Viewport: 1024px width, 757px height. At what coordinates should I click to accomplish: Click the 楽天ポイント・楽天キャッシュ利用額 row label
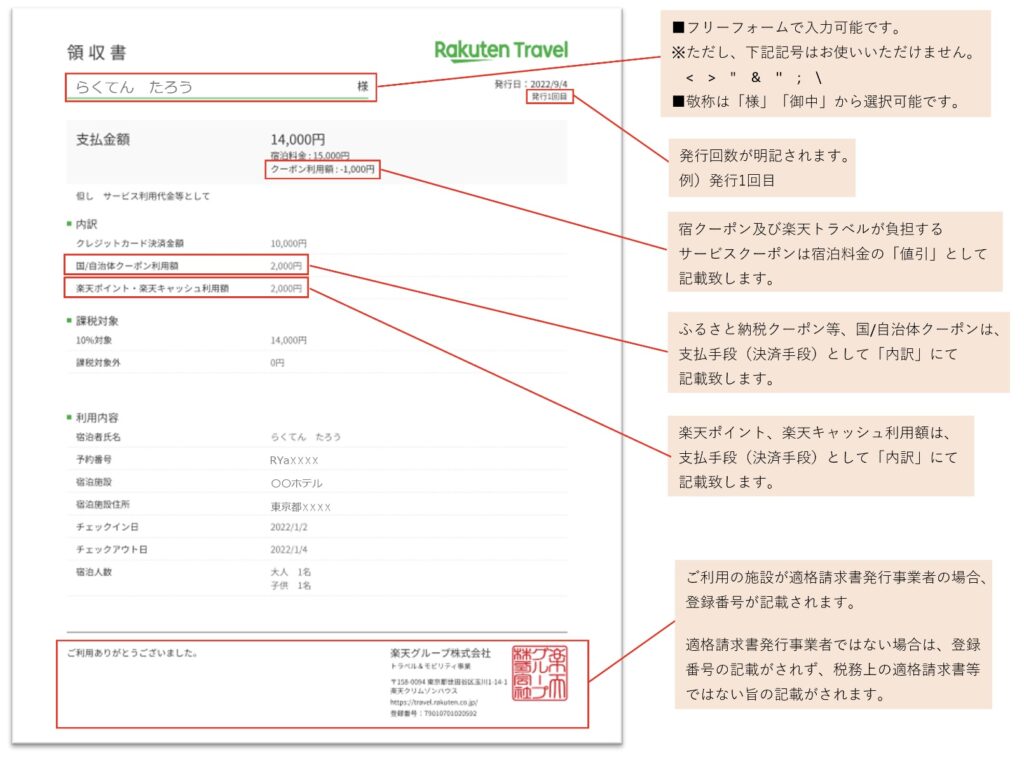tap(152, 288)
